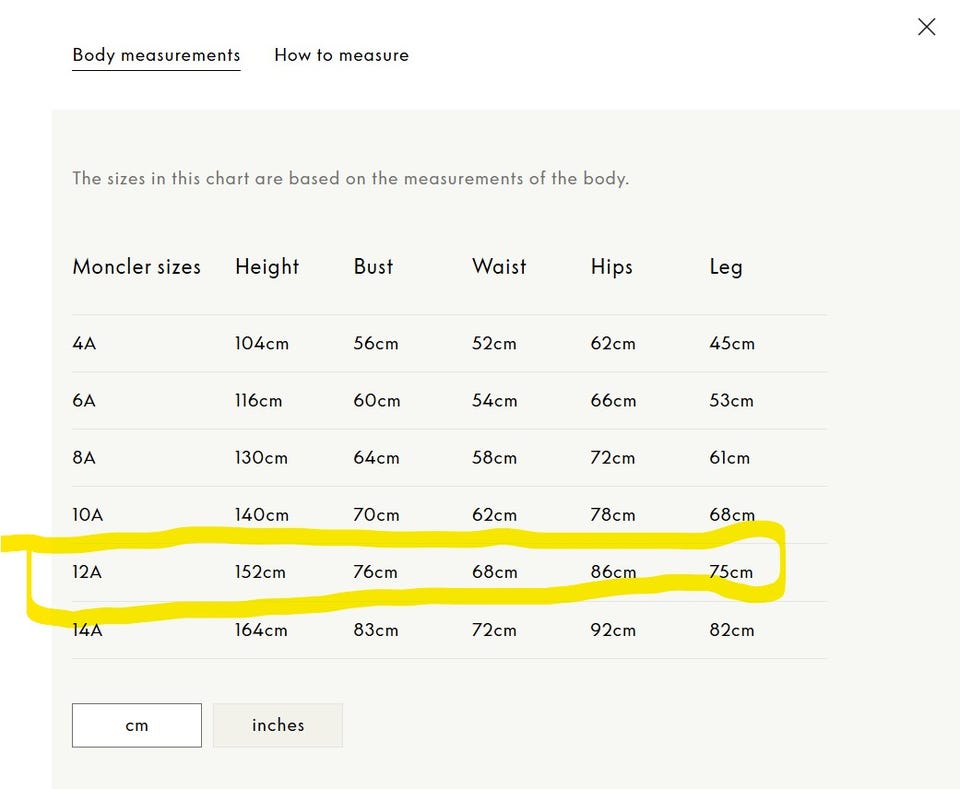Close the size guide with the X icon
This screenshot has height=789, width=960.
click(926, 27)
